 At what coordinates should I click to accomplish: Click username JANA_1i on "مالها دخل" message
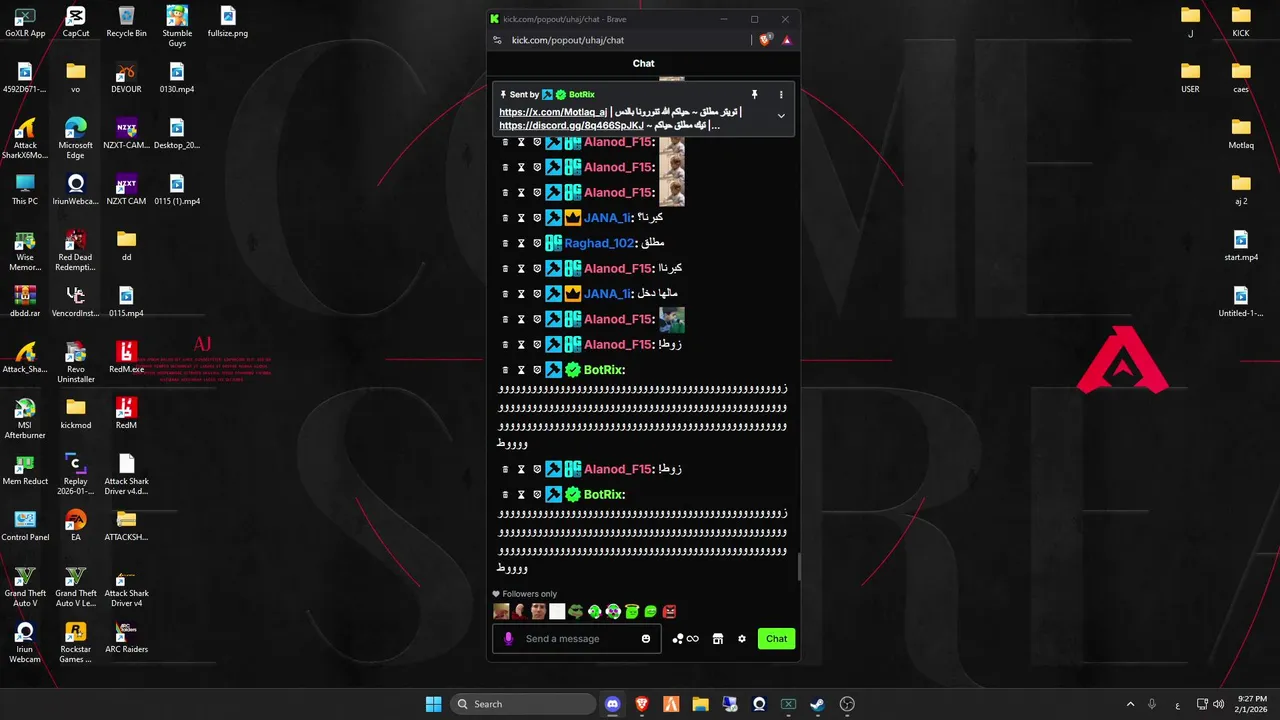click(606, 294)
